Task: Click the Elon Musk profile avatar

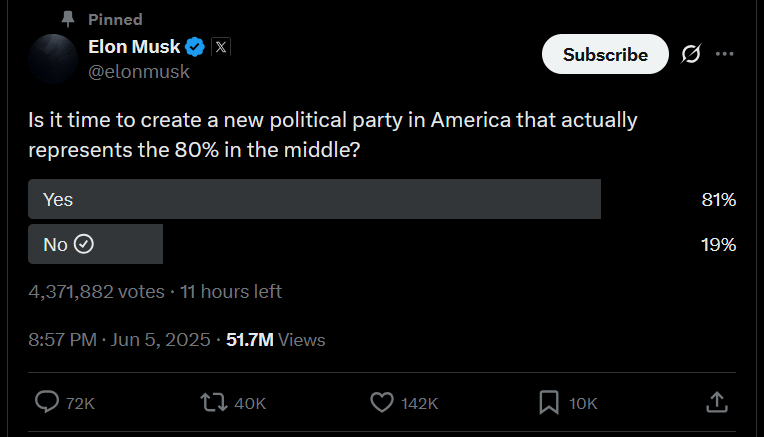Action: [x=52, y=59]
